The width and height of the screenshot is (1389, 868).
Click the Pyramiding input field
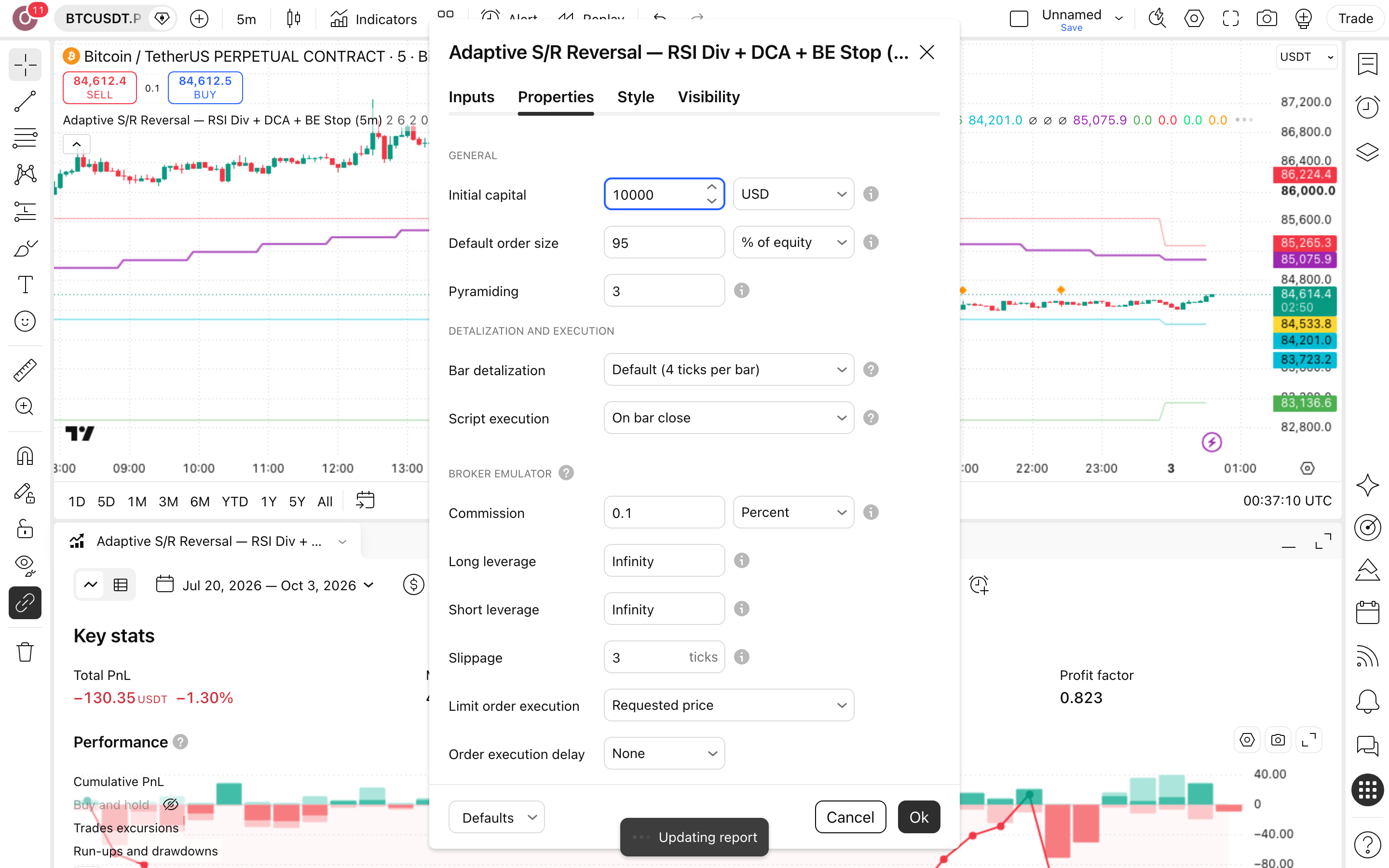[x=664, y=290]
